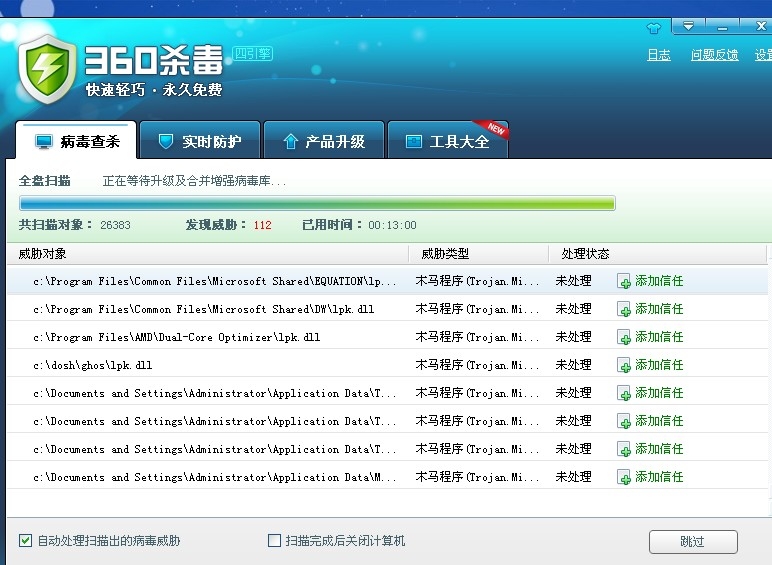Select the AMD\Dual-Core Optimizer\lpk.dll path

[176, 338]
